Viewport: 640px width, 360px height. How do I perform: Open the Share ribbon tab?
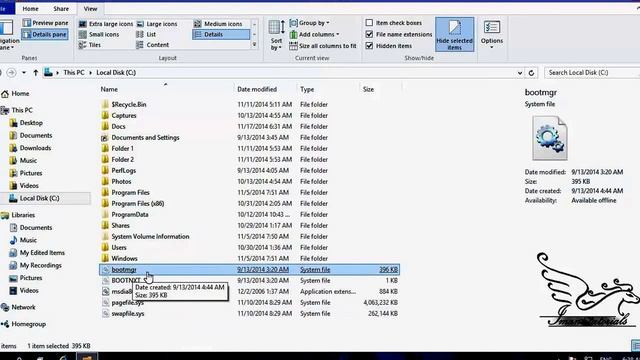pos(61,9)
